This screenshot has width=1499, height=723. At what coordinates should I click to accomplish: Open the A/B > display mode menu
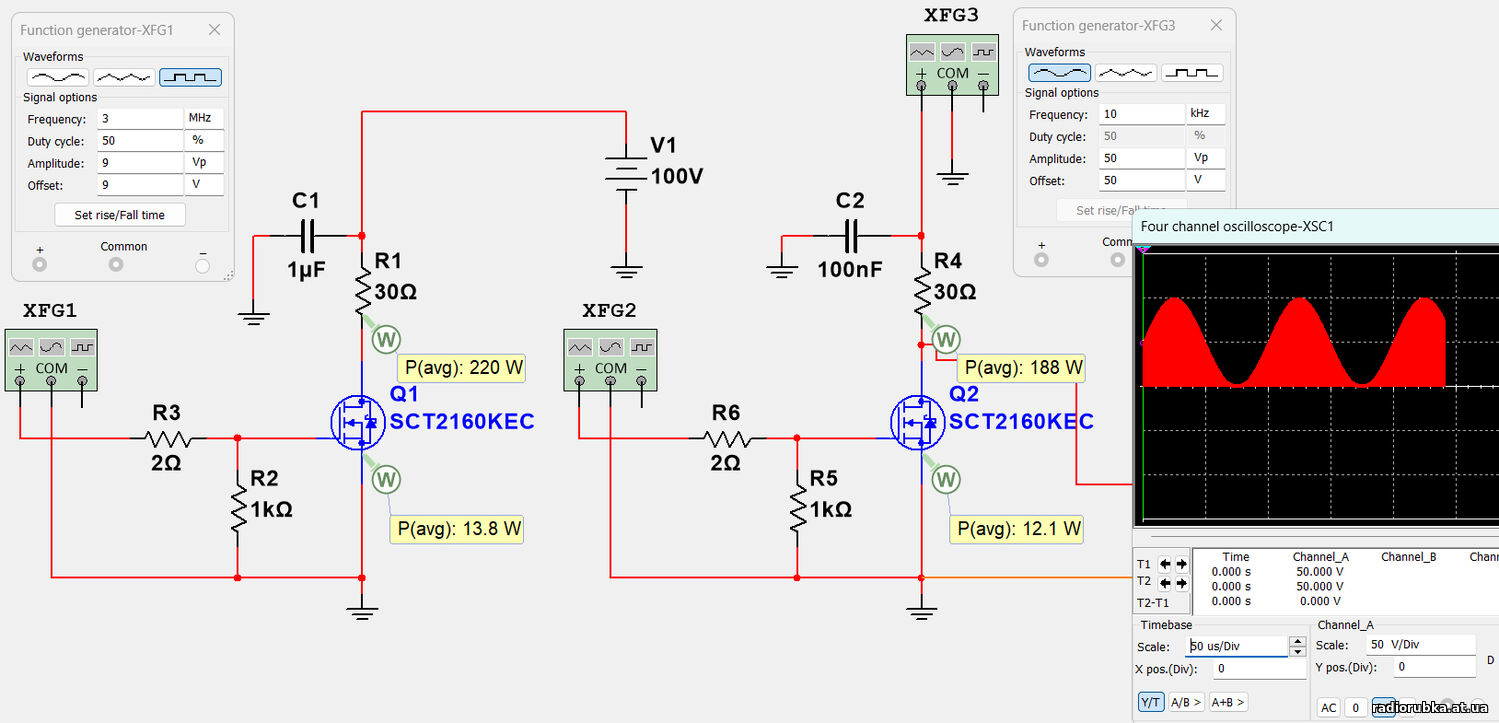coord(1186,702)
